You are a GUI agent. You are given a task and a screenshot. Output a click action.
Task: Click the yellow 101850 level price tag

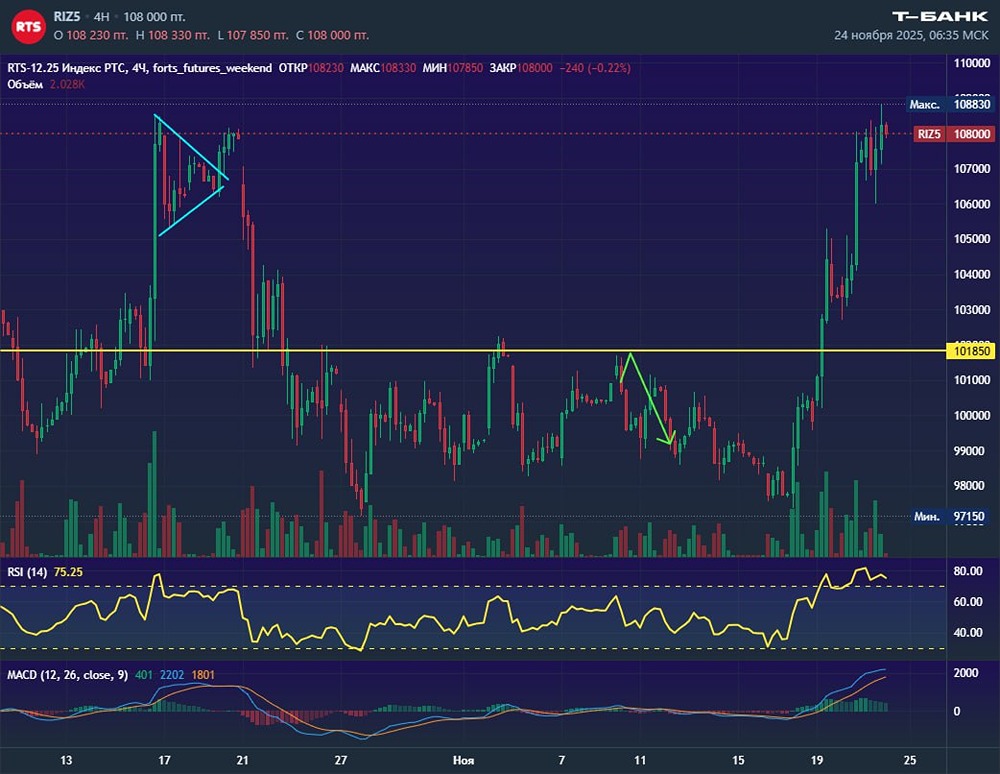[969, 351]
